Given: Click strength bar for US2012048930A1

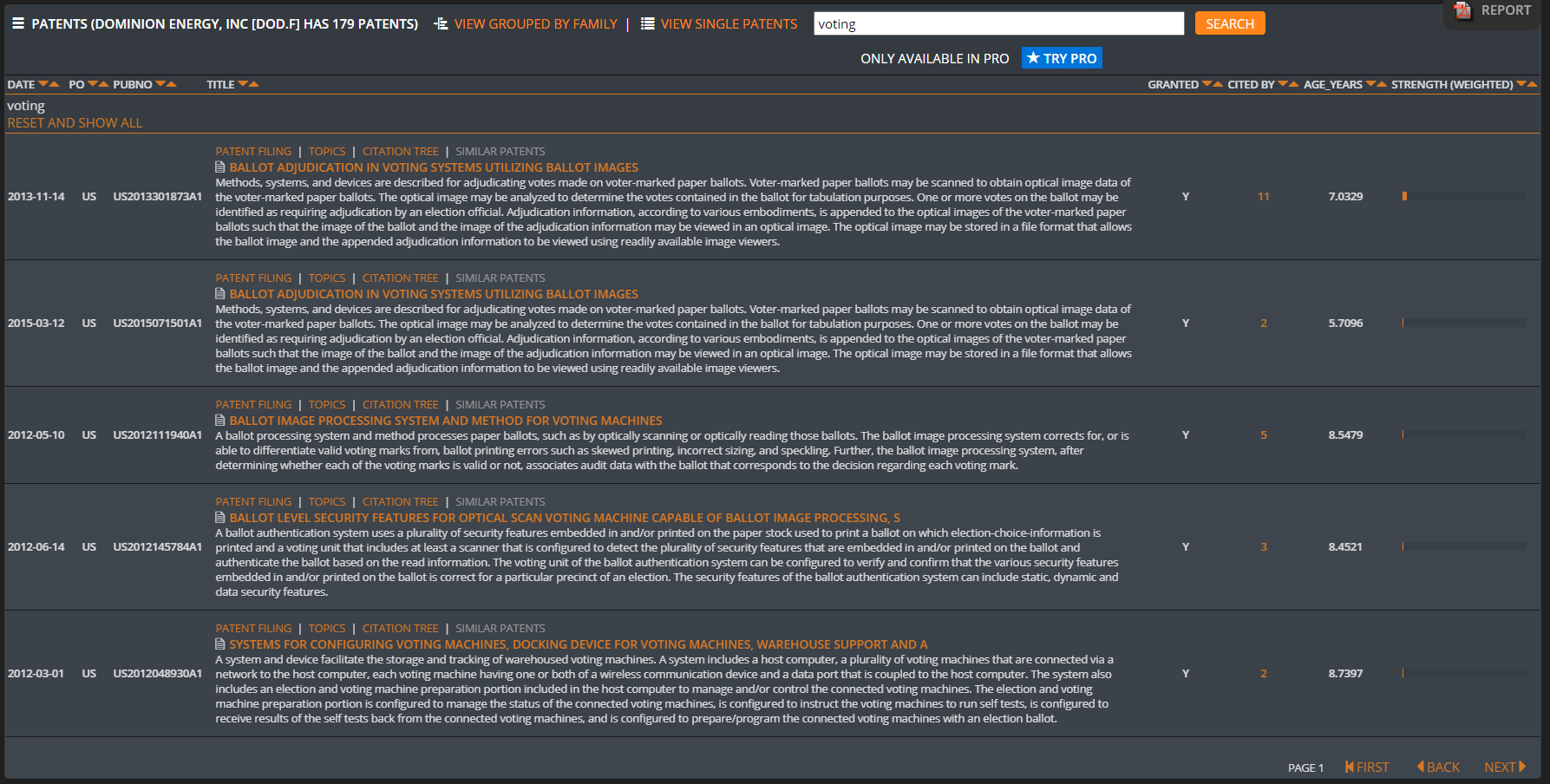Looking at the screenshot, I should click(1464, 673).
